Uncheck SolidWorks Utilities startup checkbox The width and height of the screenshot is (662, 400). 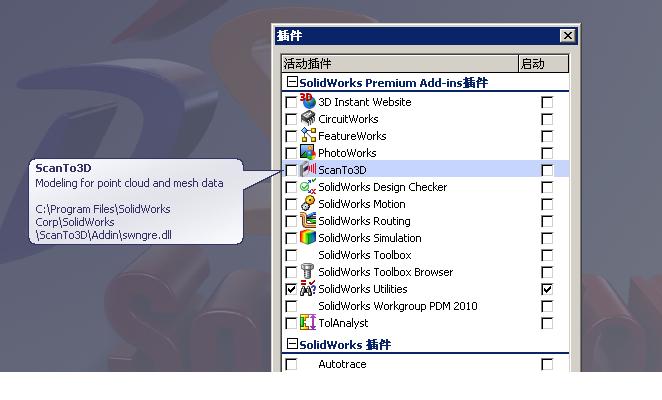pos(547,289)
